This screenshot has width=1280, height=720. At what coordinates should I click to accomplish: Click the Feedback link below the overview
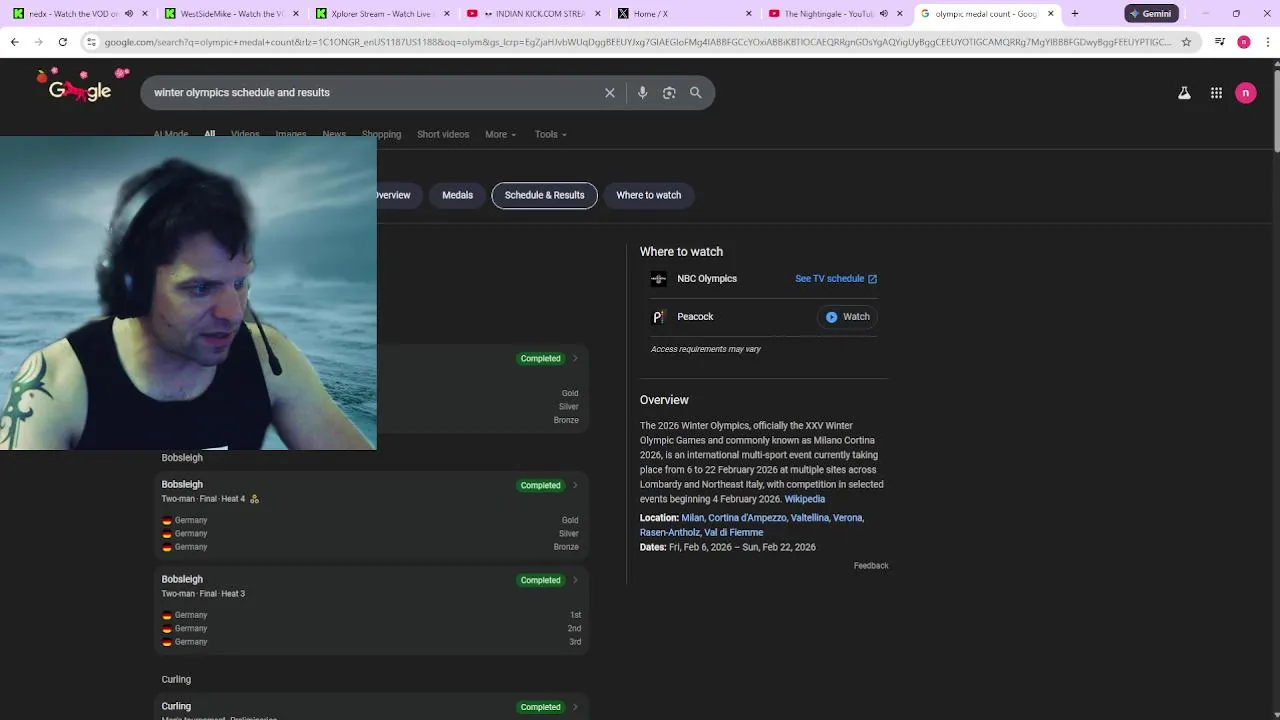[x=871, y=566]
